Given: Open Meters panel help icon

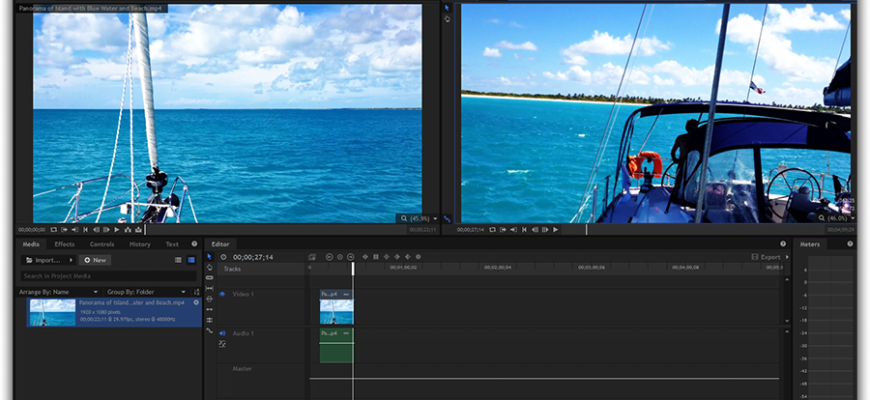Looking at the screenshot, I should tap(850, 244).
